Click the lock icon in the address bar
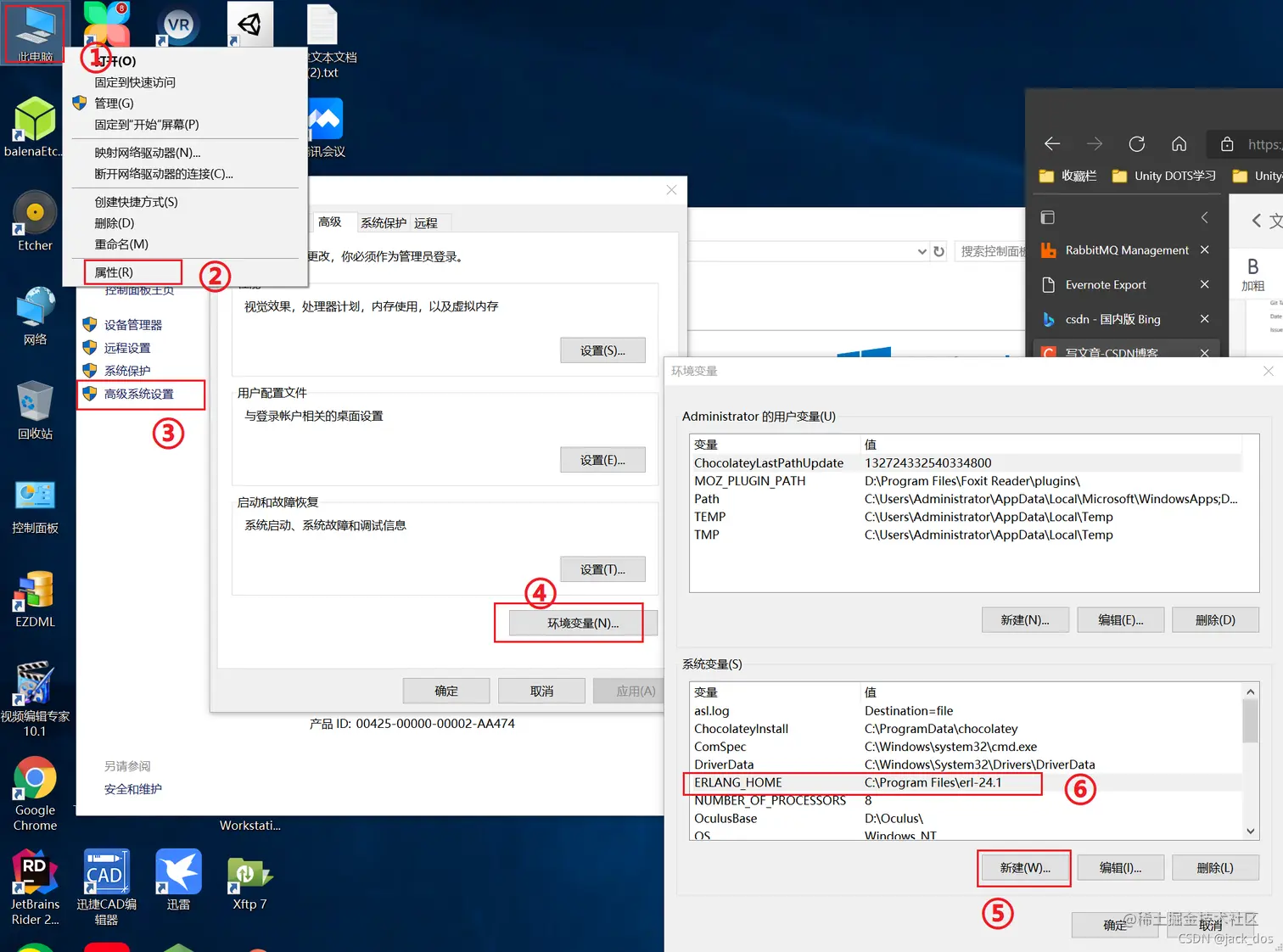Image resolution: width=1283 pixels, height=952 pixels. coord(1227,144)
